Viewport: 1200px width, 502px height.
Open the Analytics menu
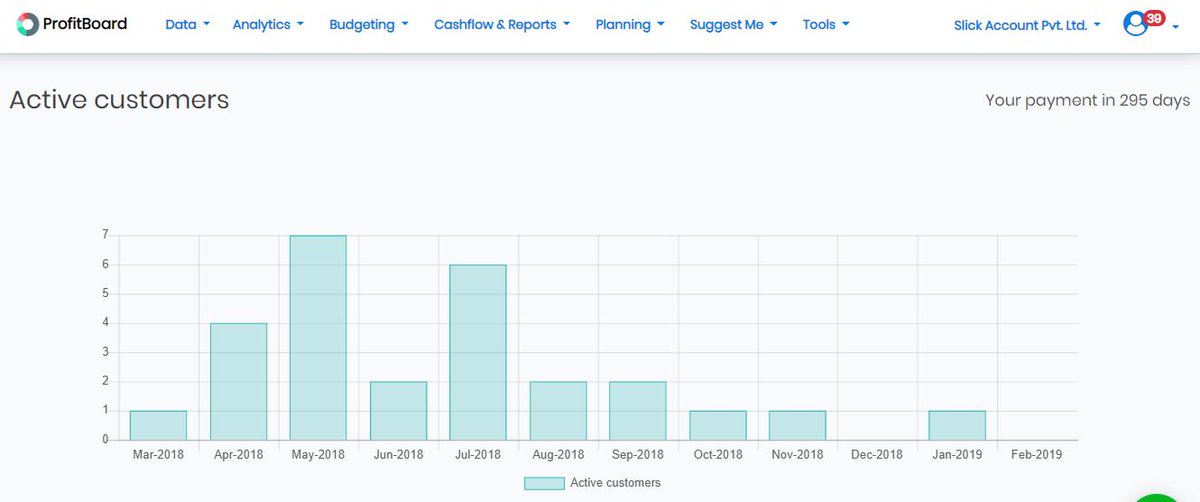tap(268, 24)
